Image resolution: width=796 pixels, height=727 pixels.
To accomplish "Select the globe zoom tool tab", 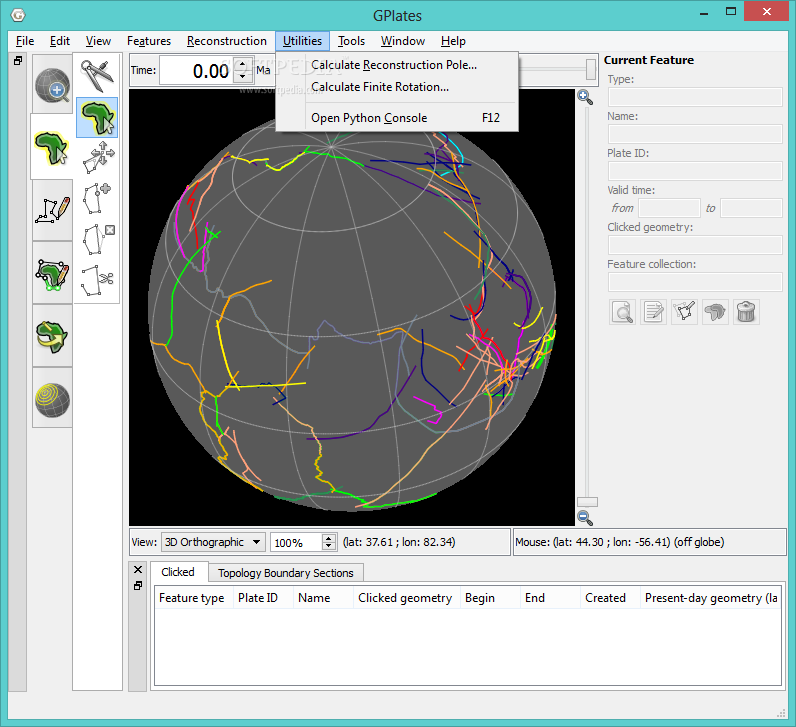I will (52, 85).
